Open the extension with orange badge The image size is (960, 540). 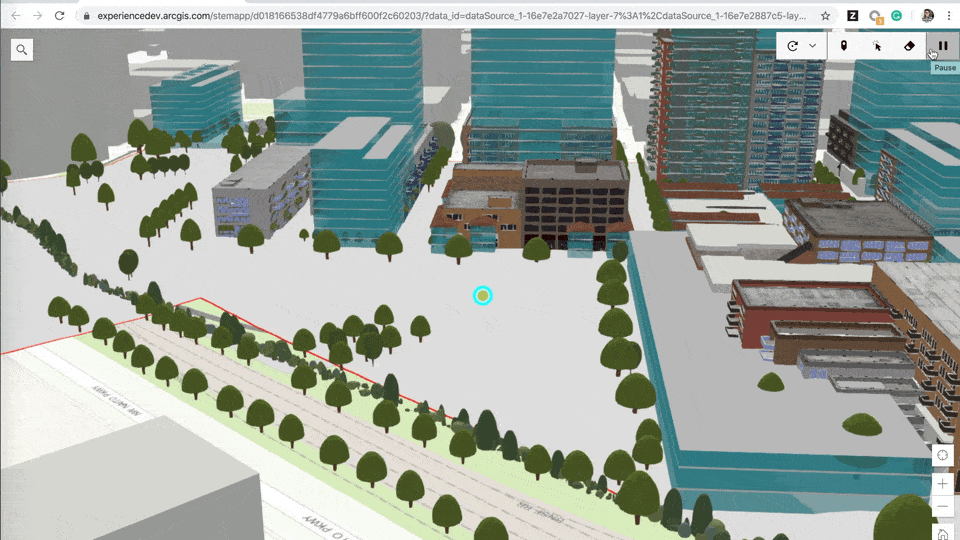tap(876, 17)
